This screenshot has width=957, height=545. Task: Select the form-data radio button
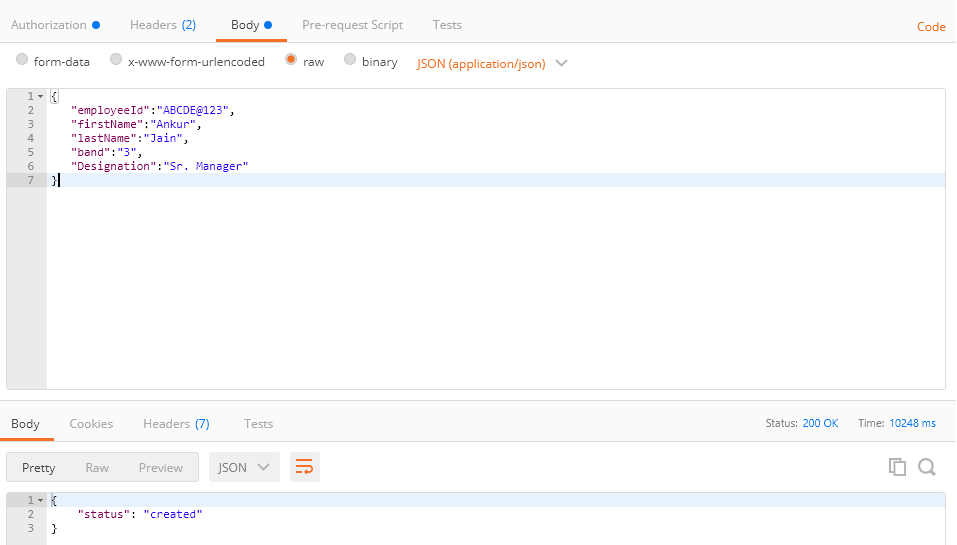22,61
